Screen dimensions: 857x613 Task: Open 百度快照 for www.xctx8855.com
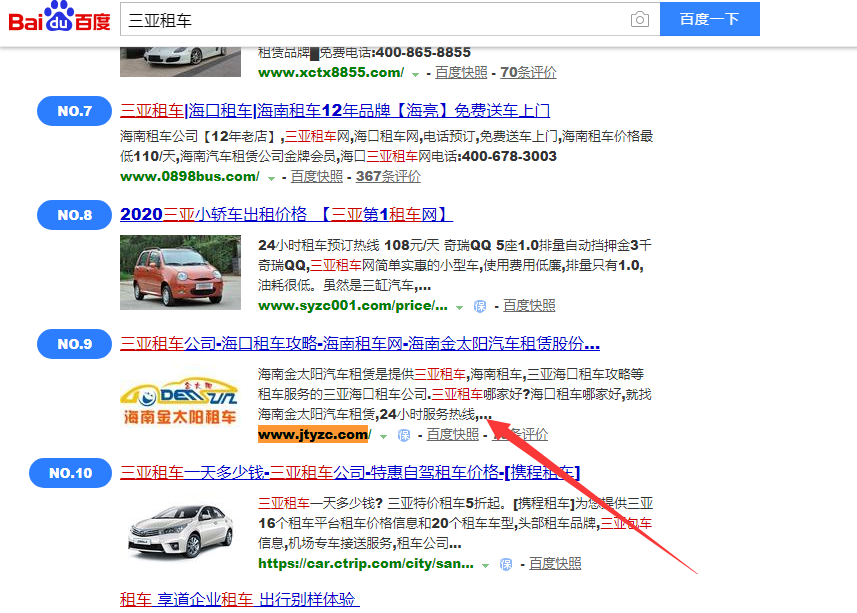(x=461, y=72)
